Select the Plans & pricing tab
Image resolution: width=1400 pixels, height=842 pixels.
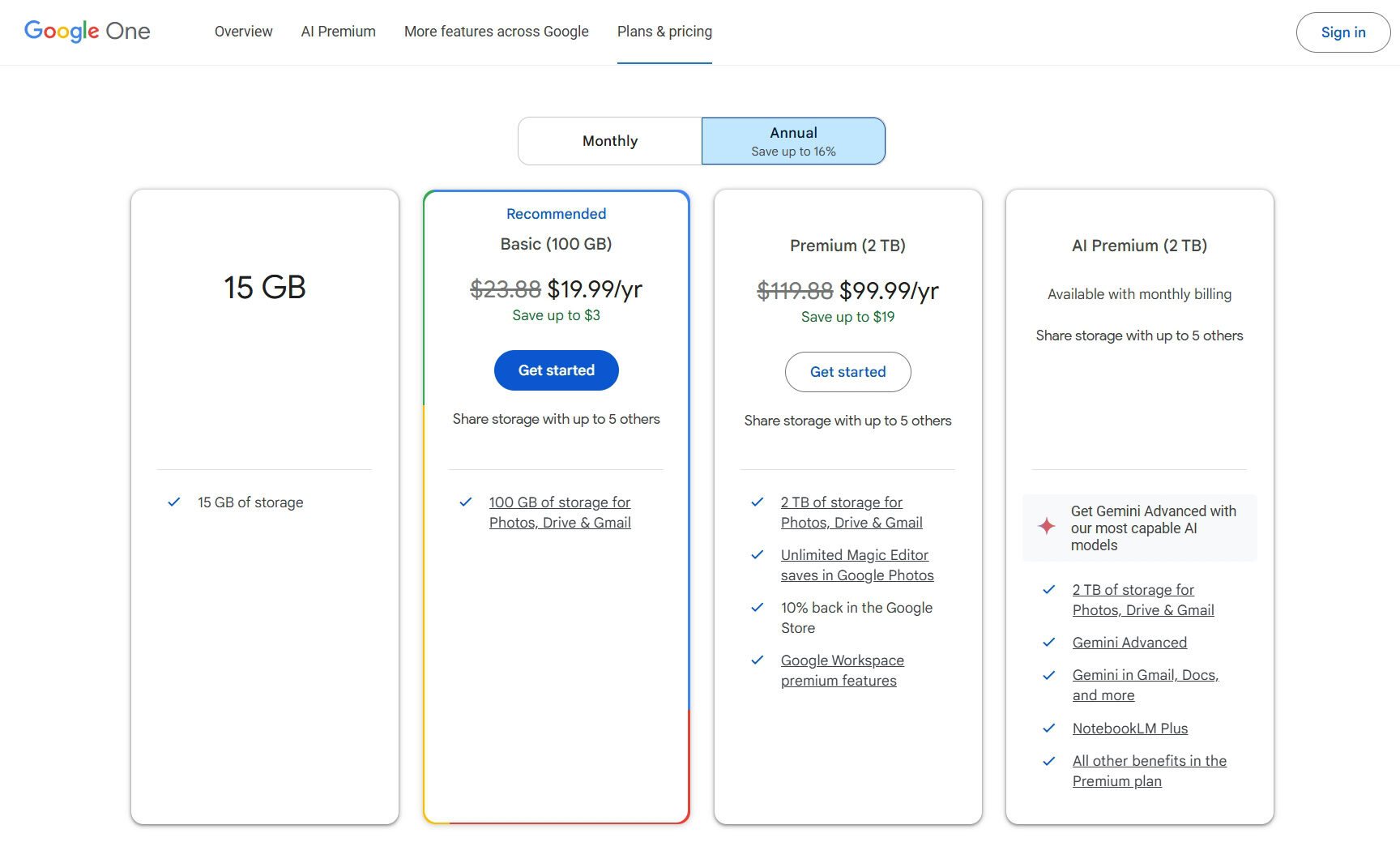[x=664, y=32]
